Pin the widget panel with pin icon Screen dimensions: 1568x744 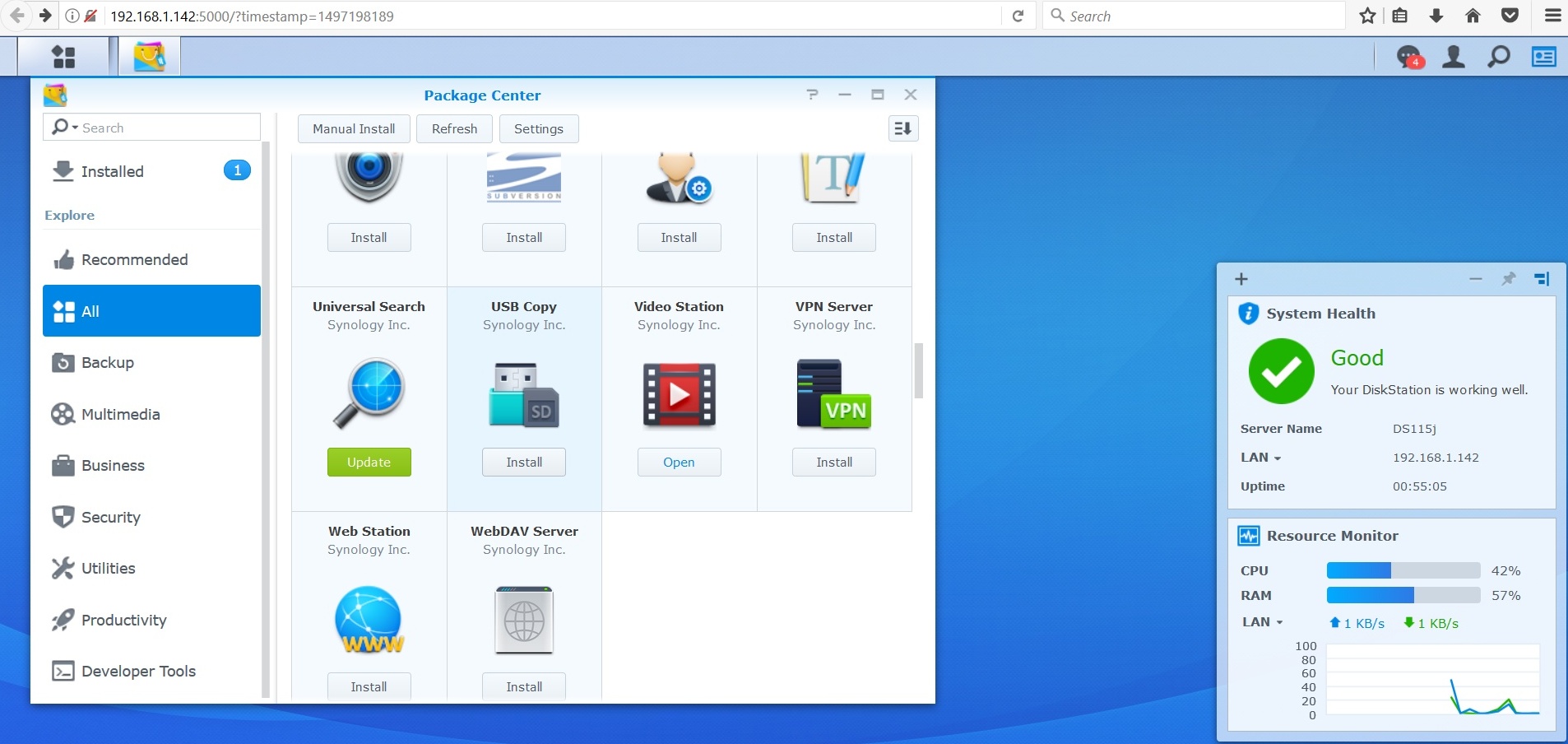coord(1508,279)
